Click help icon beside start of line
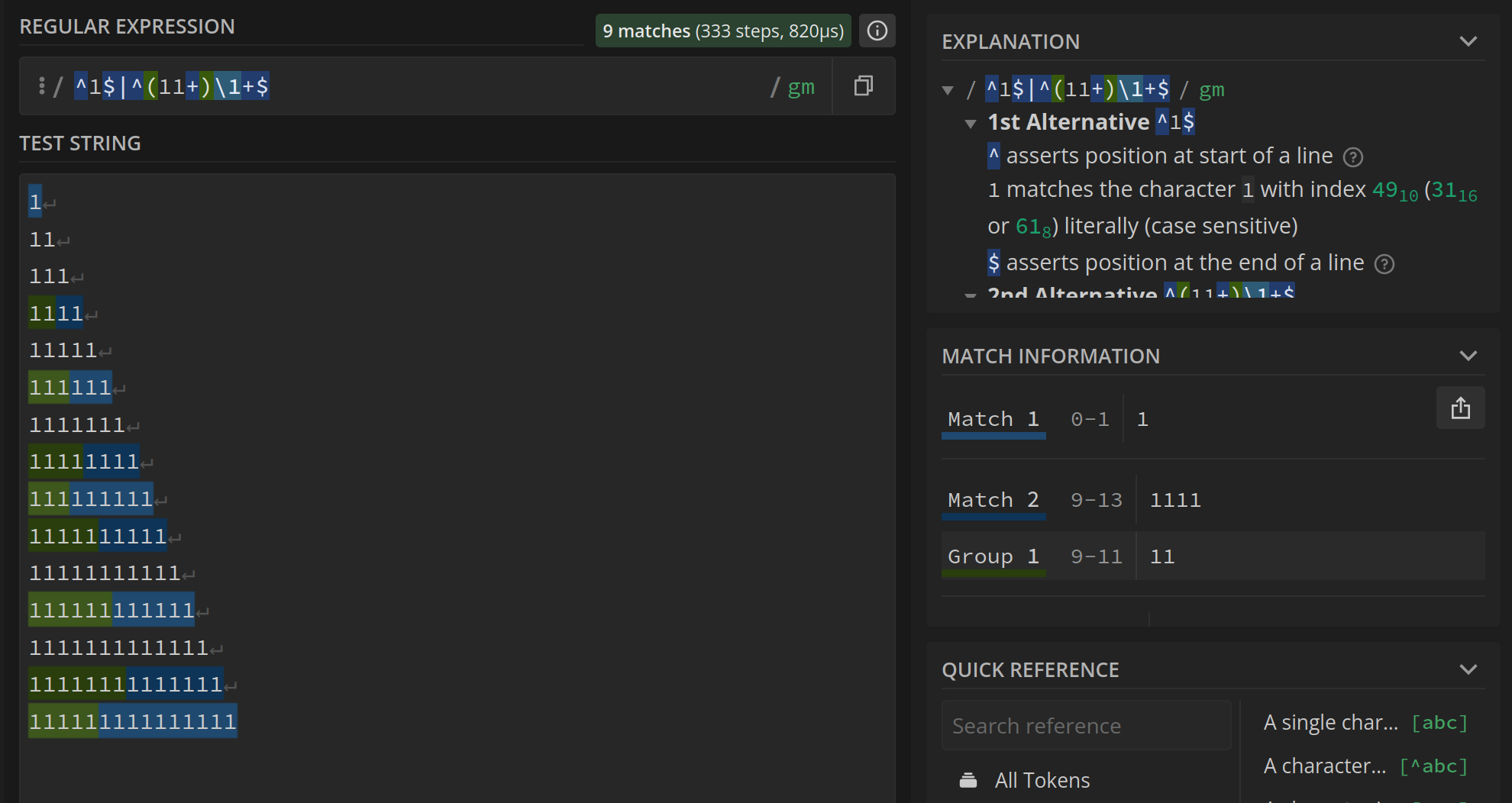Image resolution: width=1512 pixels, height=803 pixels. tap(1352, 157)
